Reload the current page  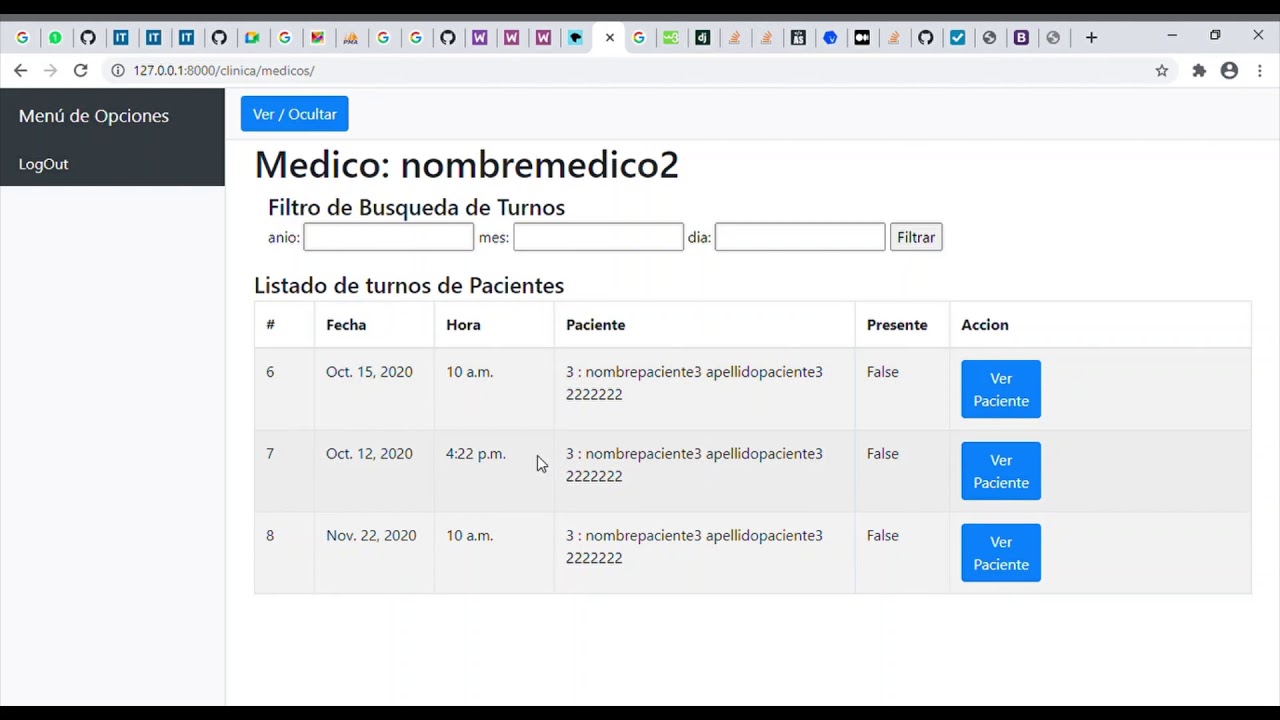(81, 70)
